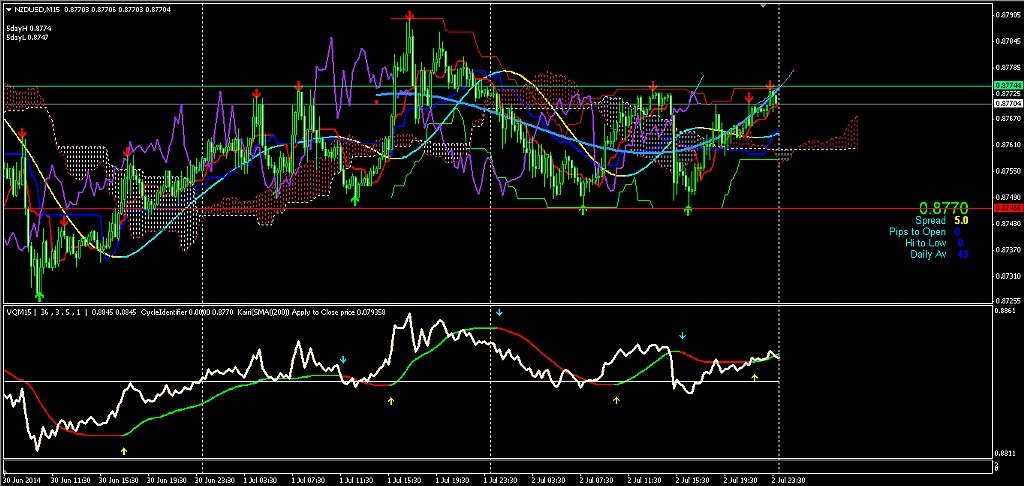The height and width of the screenshot is (486, 1024).
Task: Click the Daily Av label text
Action: click(x=928, y=254)
